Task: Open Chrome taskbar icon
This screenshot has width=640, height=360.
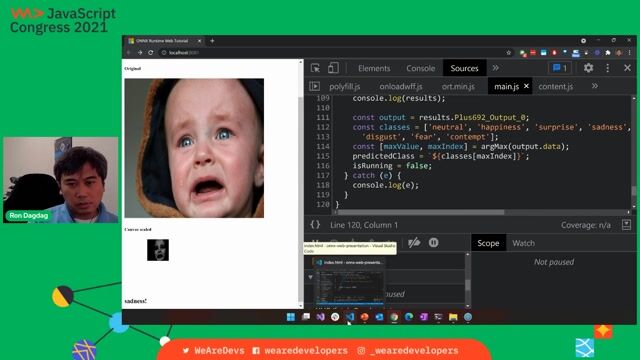Action: pyautogui.click(x=394, y=317)
